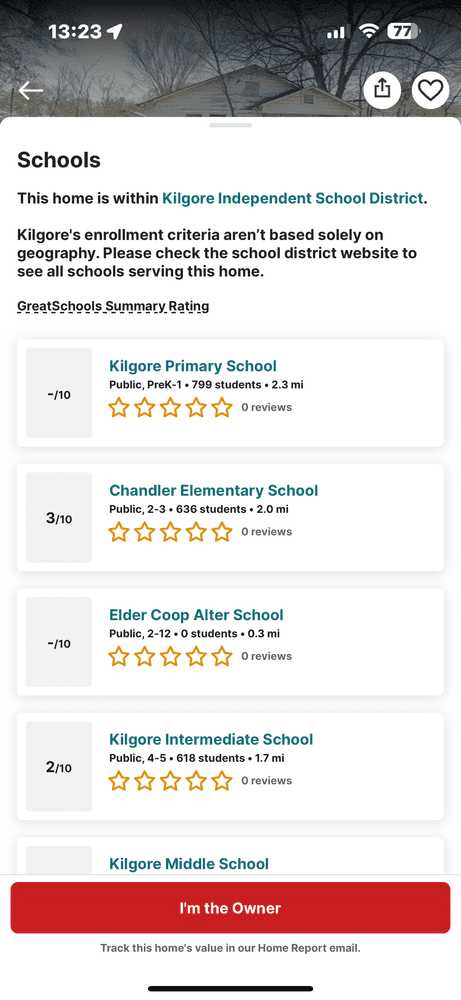Open Elder Coop Alter School page
This screenshot has height=1000, width=461.
click(196, 615)
